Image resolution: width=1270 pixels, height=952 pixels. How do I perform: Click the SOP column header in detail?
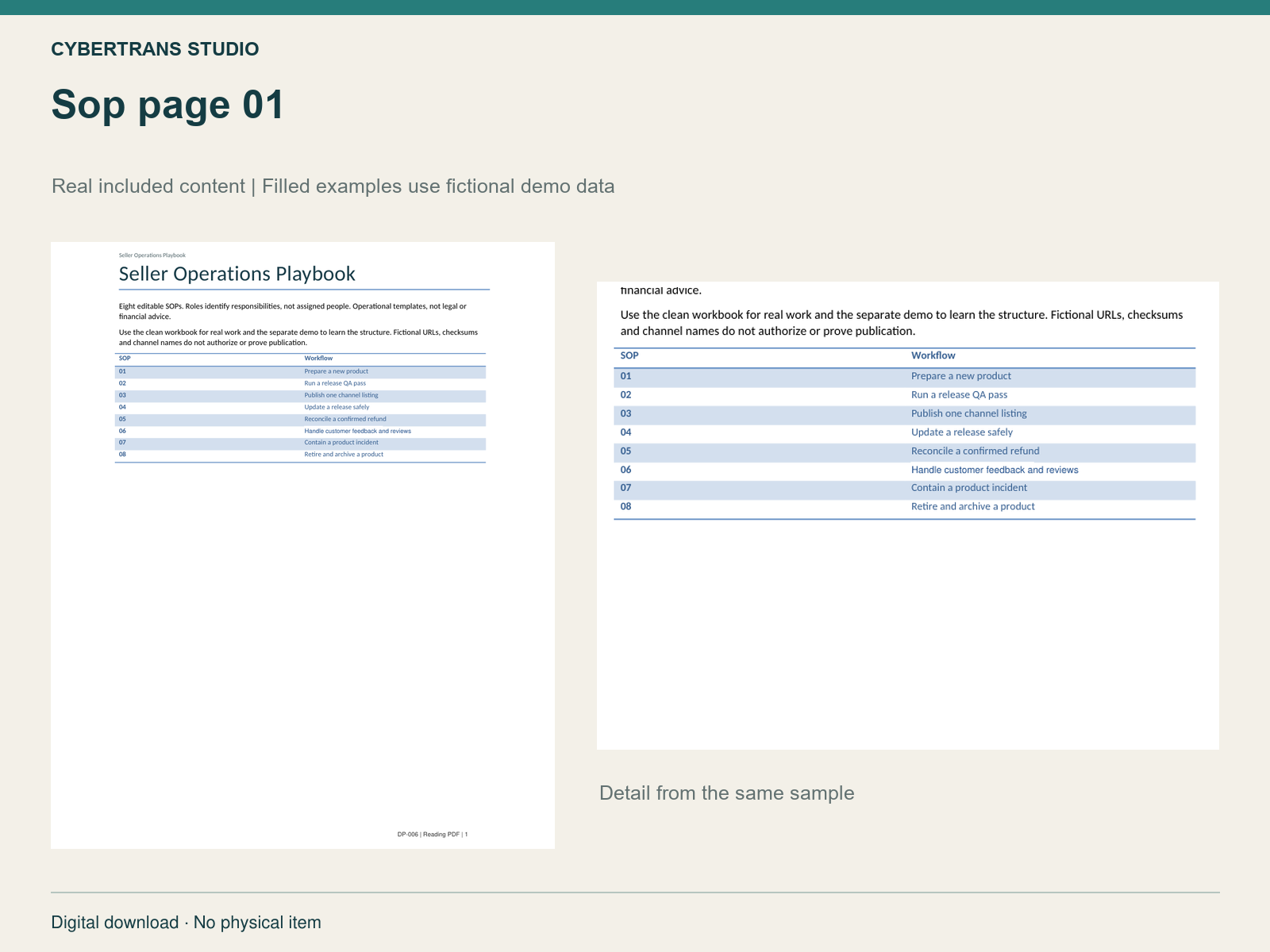tap(629, 355)
